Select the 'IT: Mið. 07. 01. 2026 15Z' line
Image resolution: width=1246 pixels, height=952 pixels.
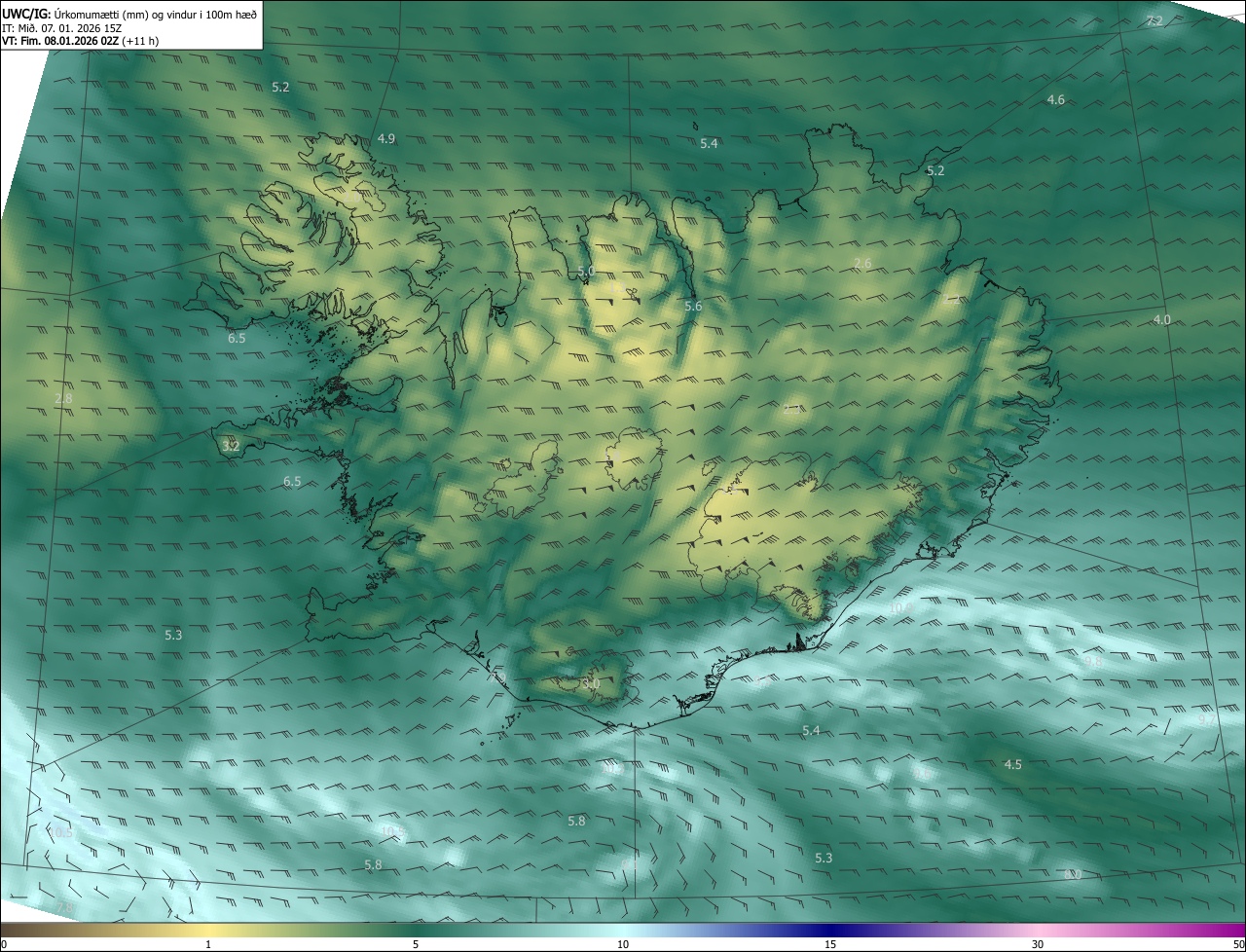tap(61, 27)
